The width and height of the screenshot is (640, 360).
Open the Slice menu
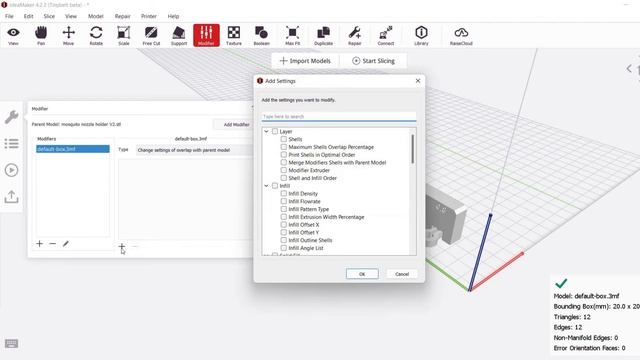49,16
